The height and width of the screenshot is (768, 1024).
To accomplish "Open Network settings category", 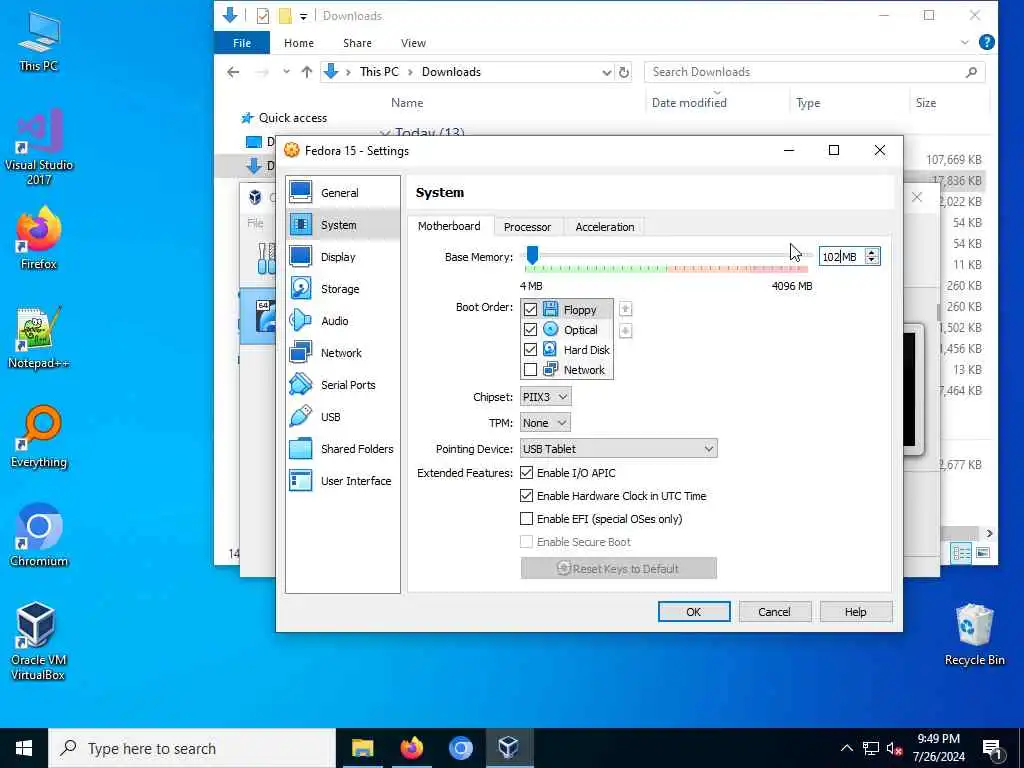I will [343, 353].
